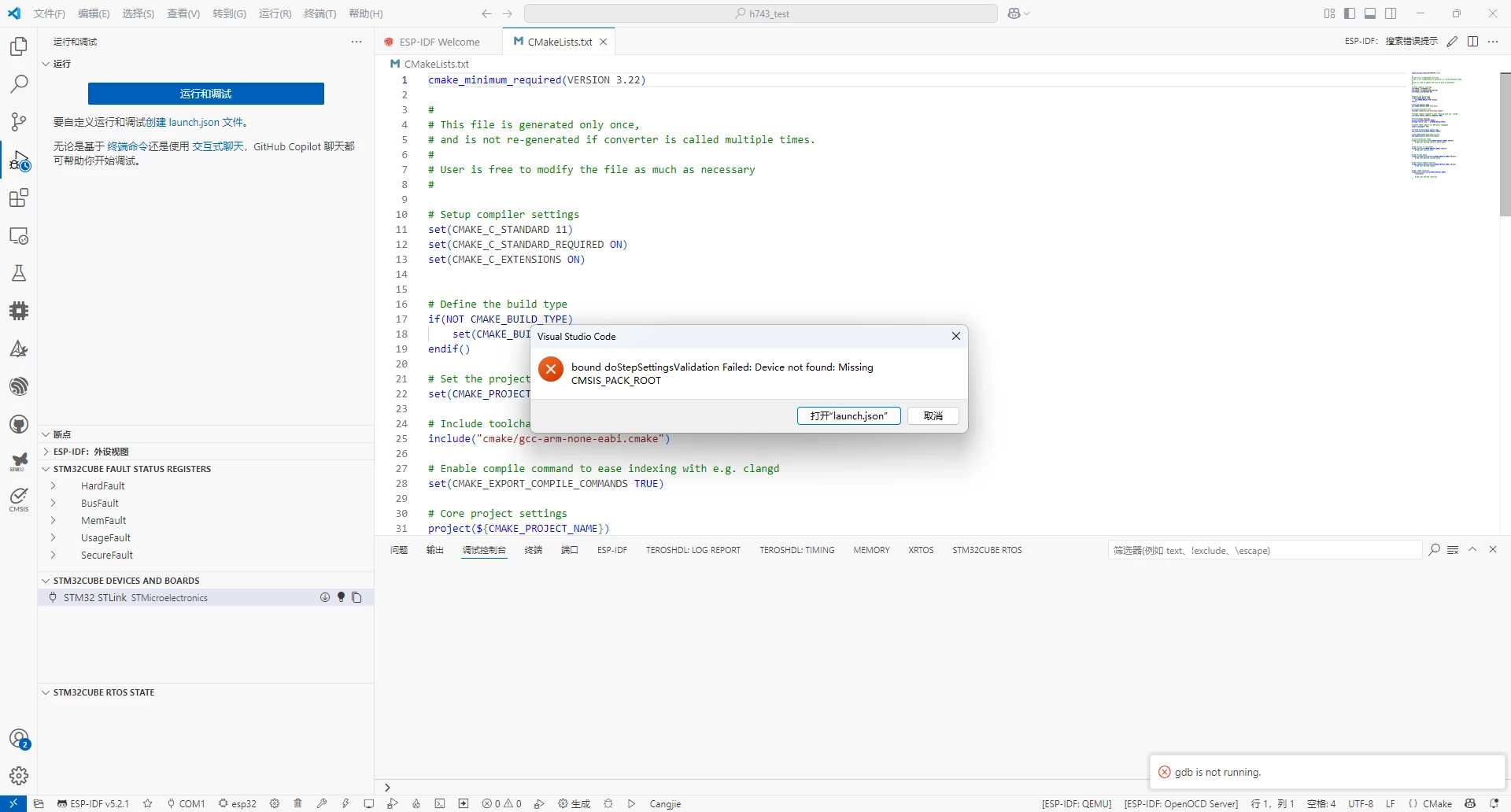Open the editor More Actions ellipsis

[1493, 42]
